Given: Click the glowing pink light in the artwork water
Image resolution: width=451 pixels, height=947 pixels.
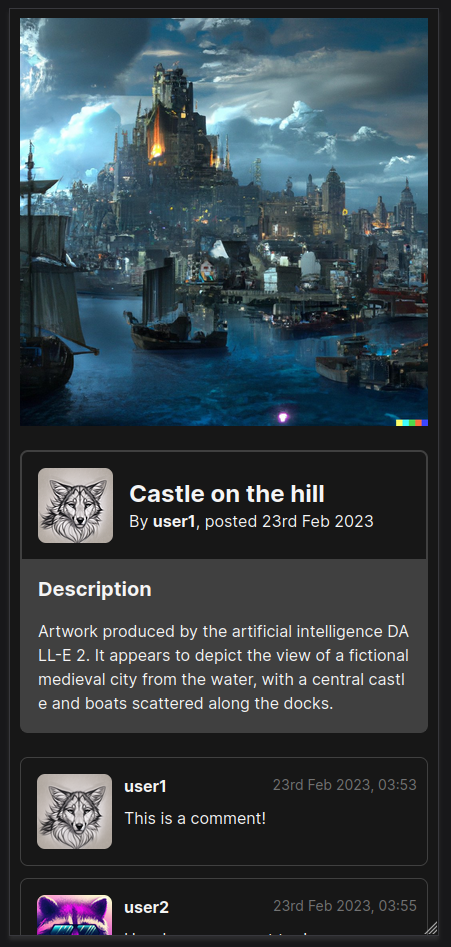Looking at the screenshot, I should (x=283, y=417).
